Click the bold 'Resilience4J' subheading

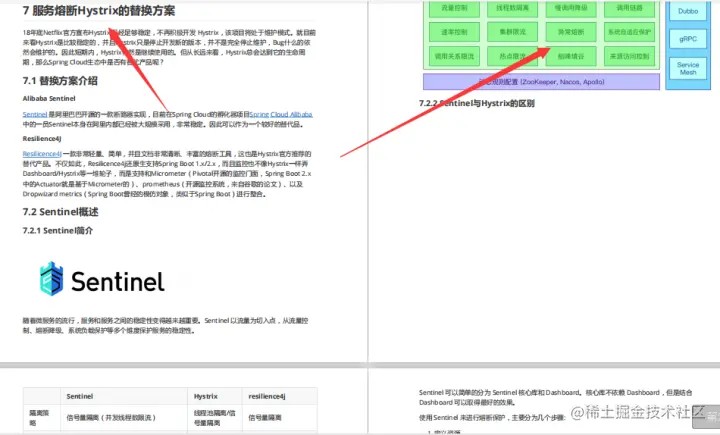pyautogui.click(x=42, y=138)
